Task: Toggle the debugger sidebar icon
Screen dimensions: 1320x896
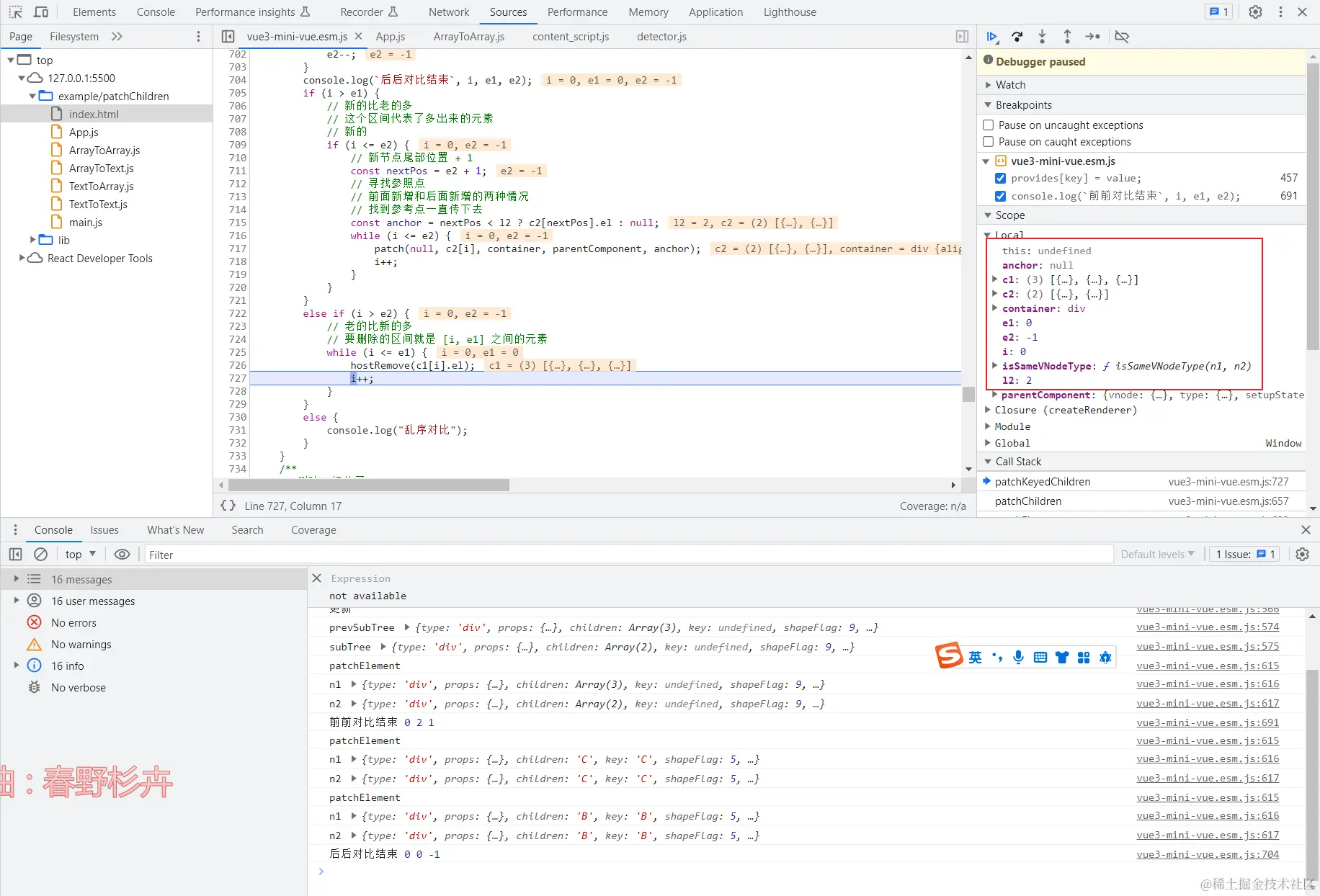Action: pos(962,37)
